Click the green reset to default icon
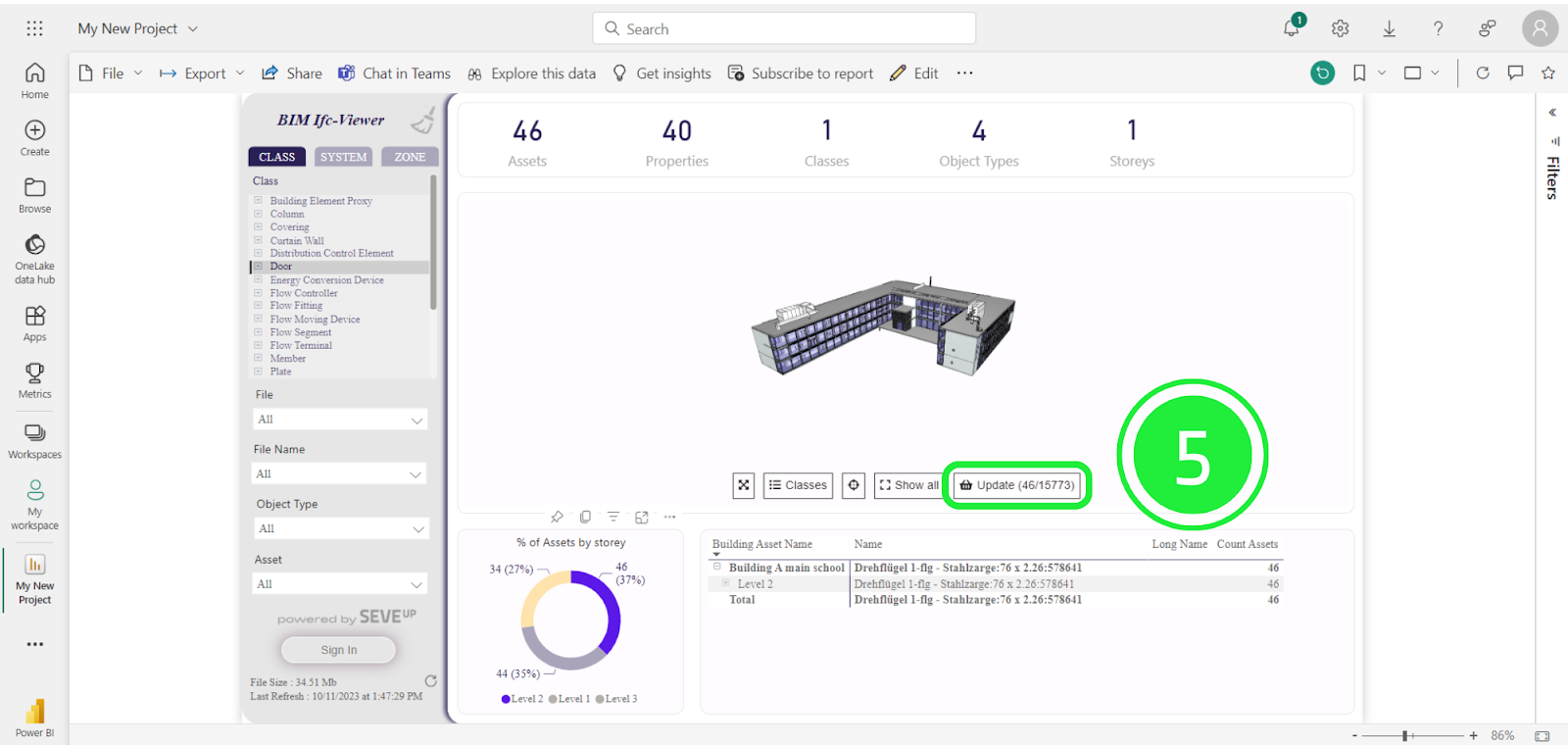Screen dimensions: 1568x745 [1322, 73]
